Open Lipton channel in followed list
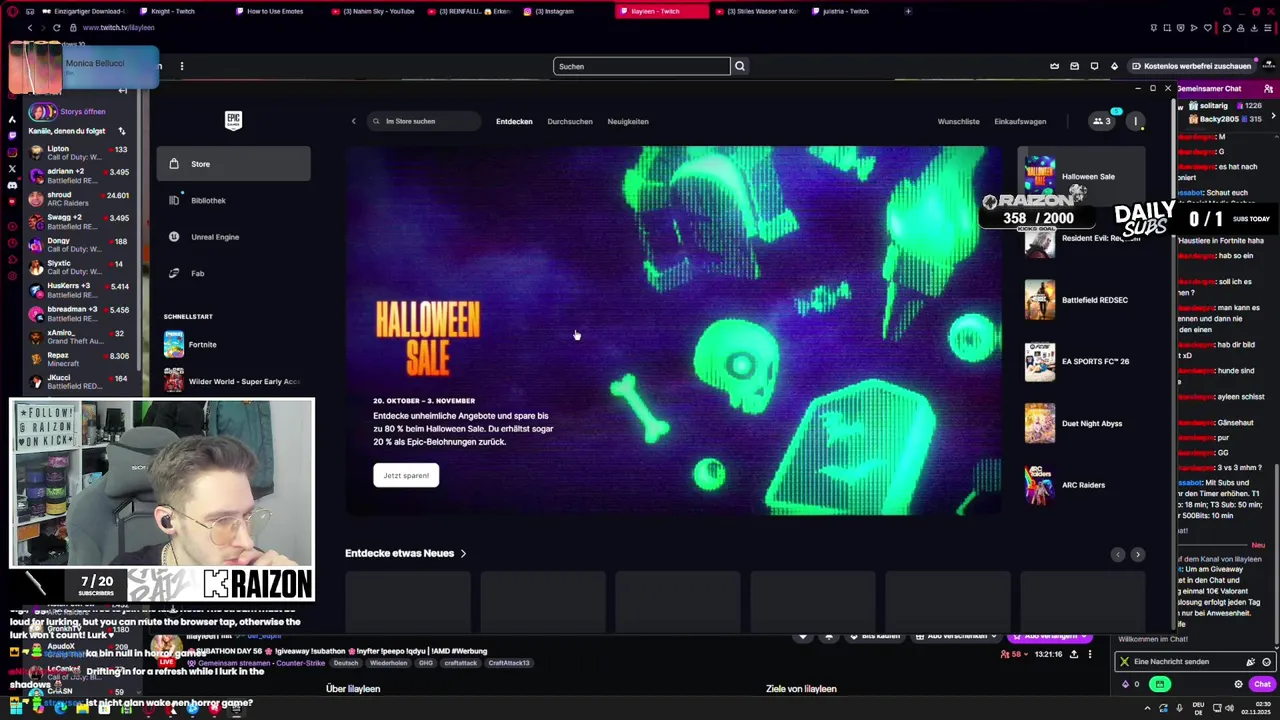This screenshot has height=720, width=1280. [80, 153]
